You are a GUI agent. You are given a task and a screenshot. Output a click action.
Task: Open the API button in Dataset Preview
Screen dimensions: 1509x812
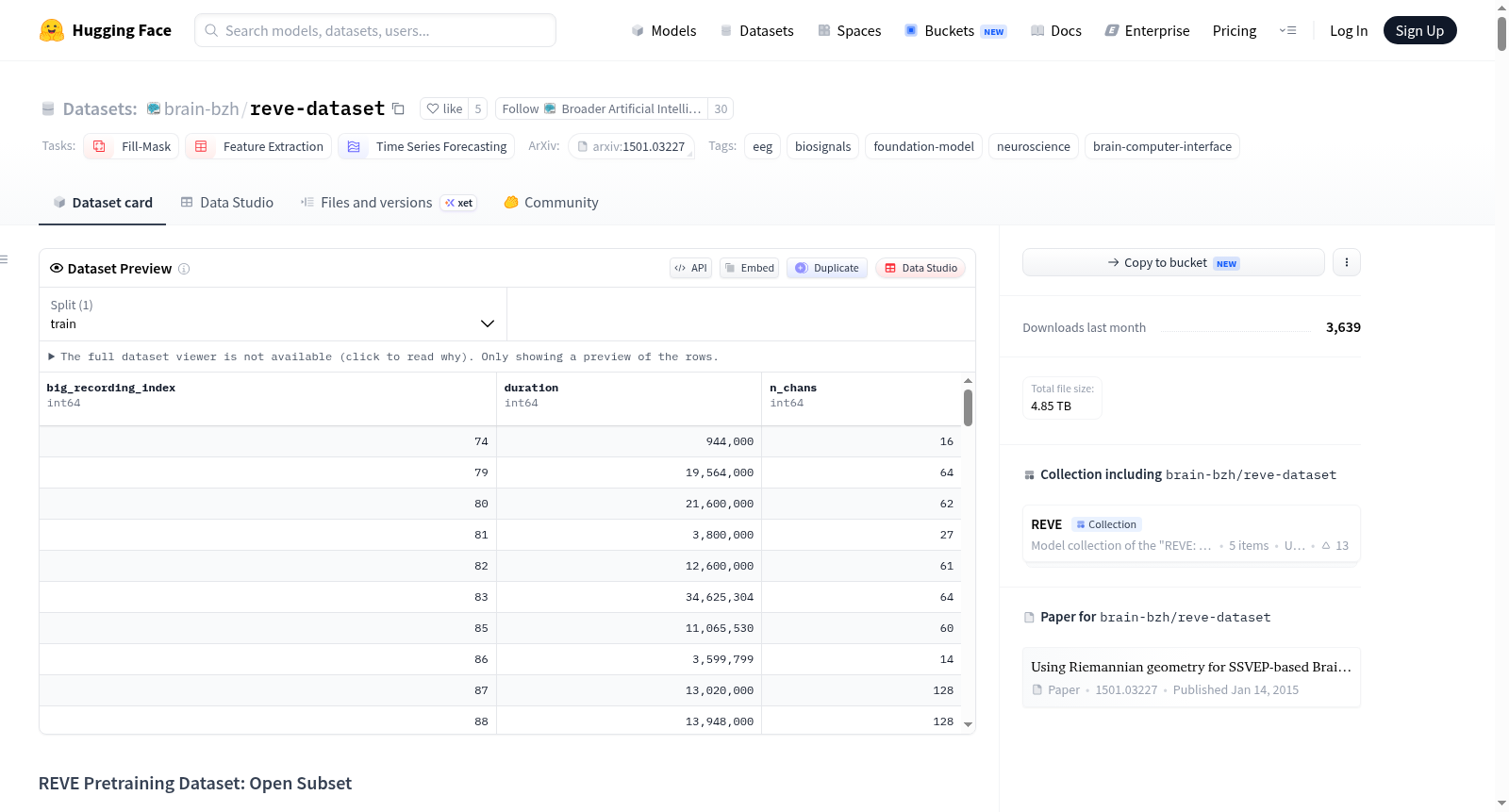tap(690, 268)
